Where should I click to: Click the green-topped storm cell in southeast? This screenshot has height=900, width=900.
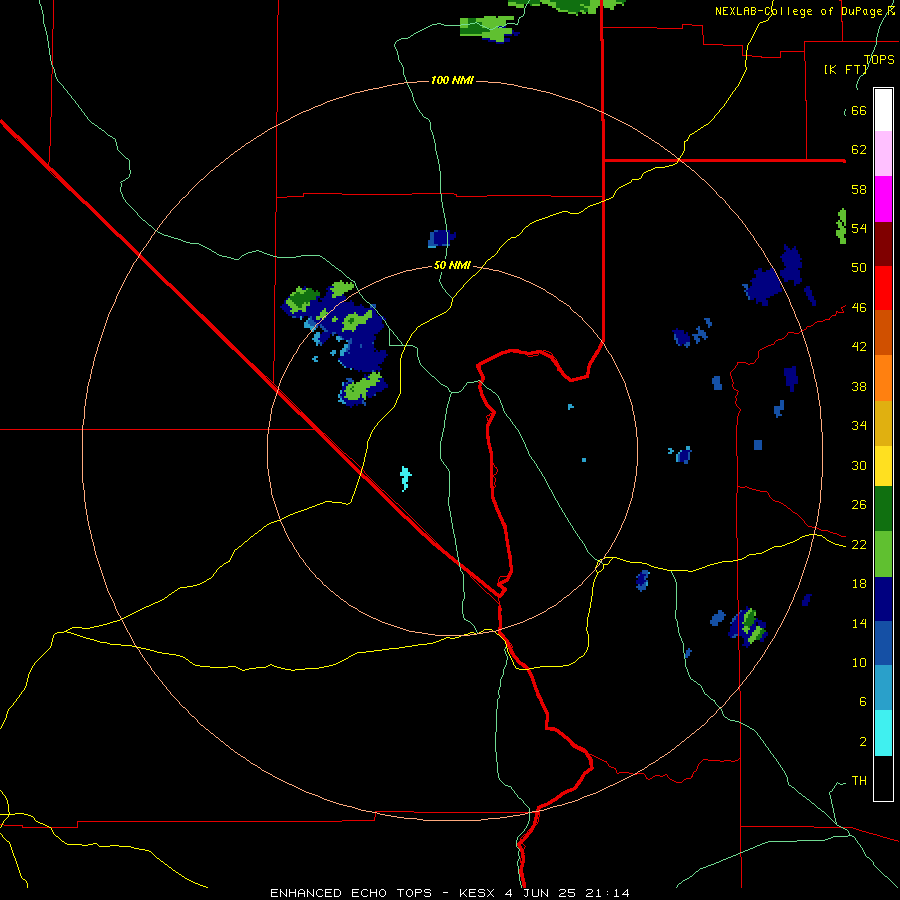point(748,626)
